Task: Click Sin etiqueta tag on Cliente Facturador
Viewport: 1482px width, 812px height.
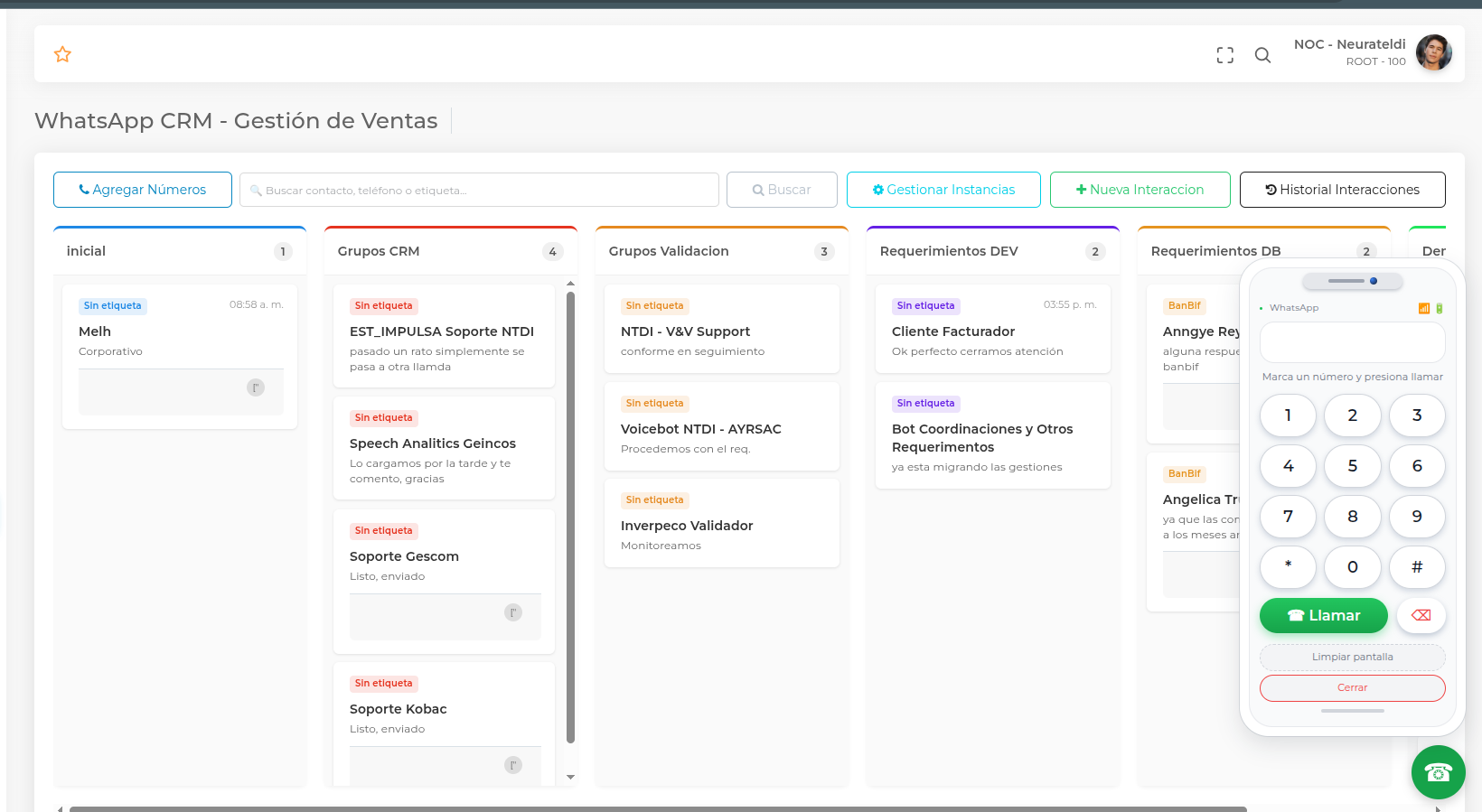Action: tap(926, 306)
